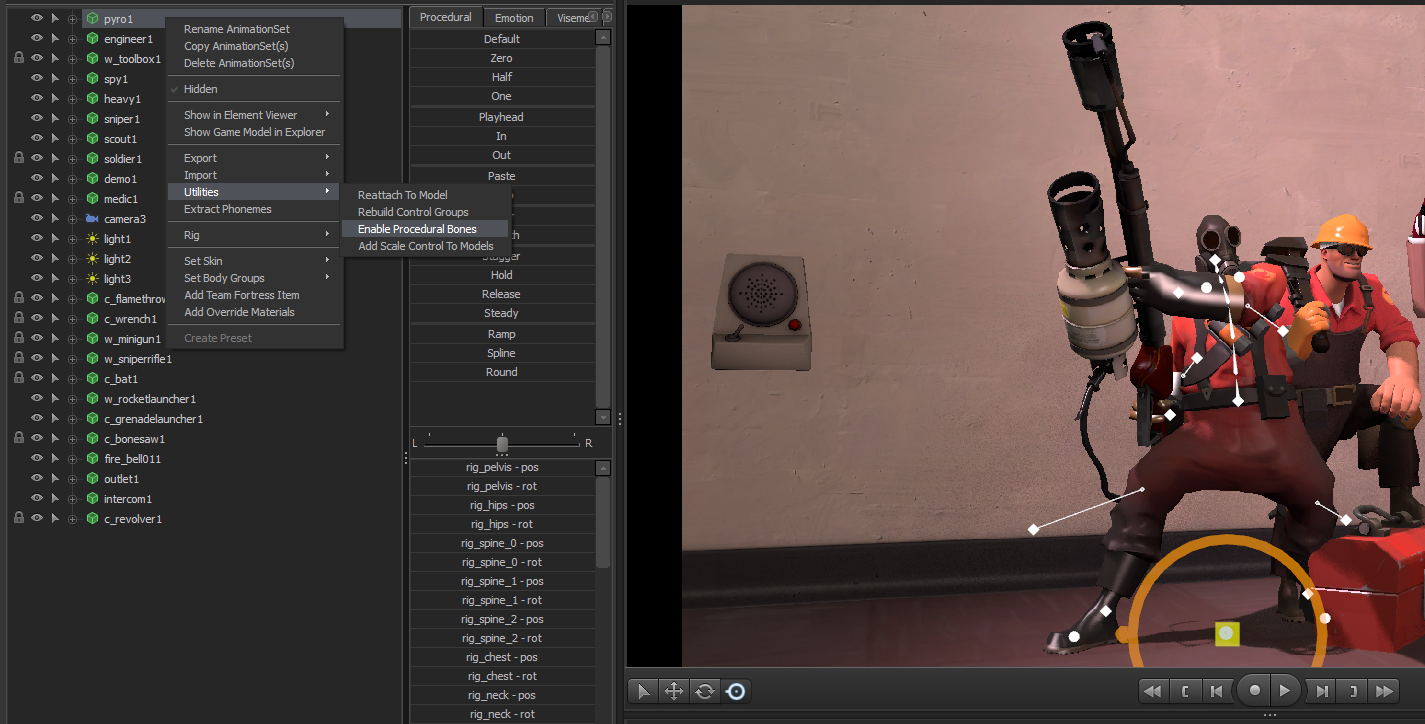The image size is (1425, 724).
Task: Expand the heavy1 tree node
Action: tap(72, 99)
